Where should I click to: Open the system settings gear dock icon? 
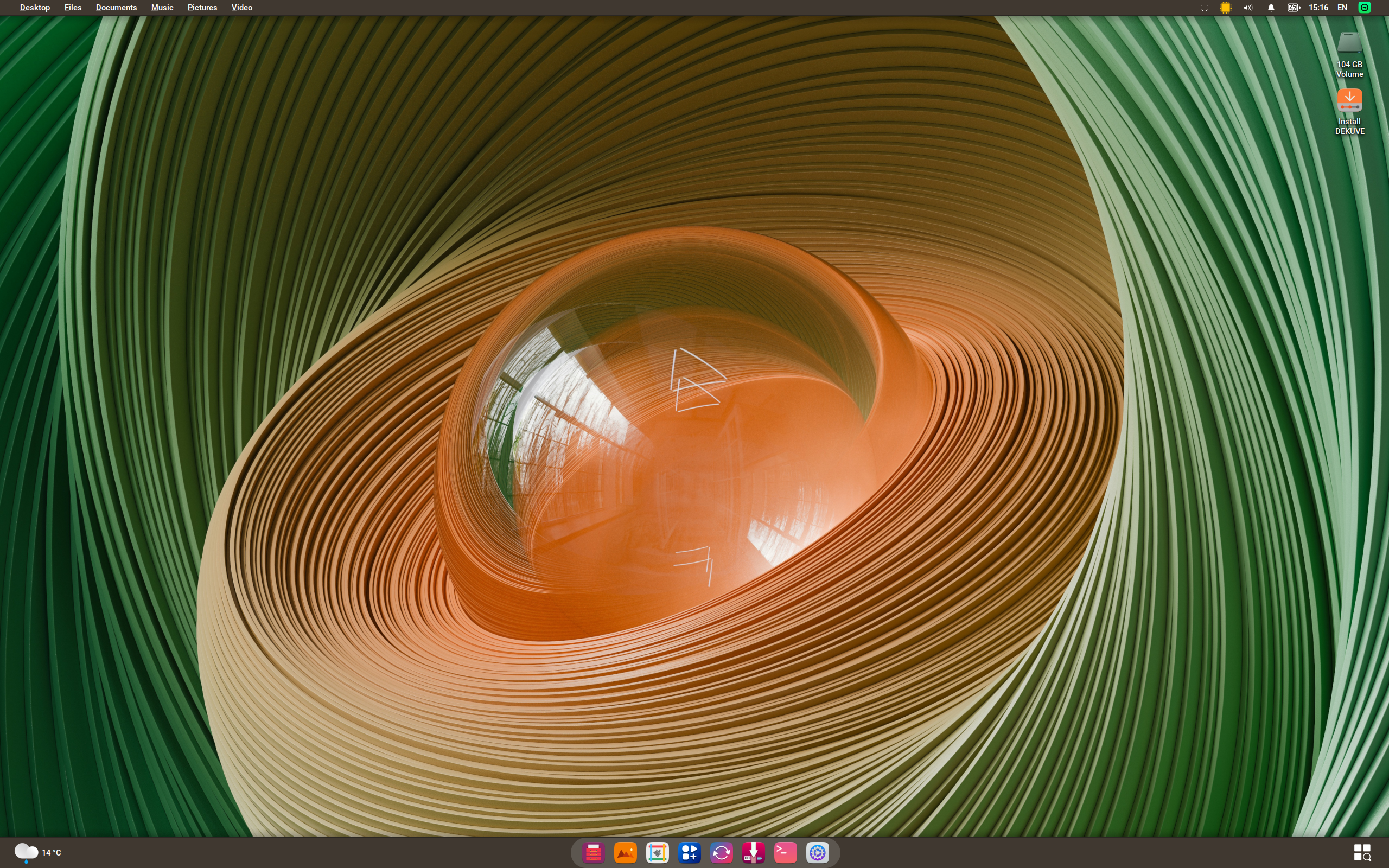(817, 852)
